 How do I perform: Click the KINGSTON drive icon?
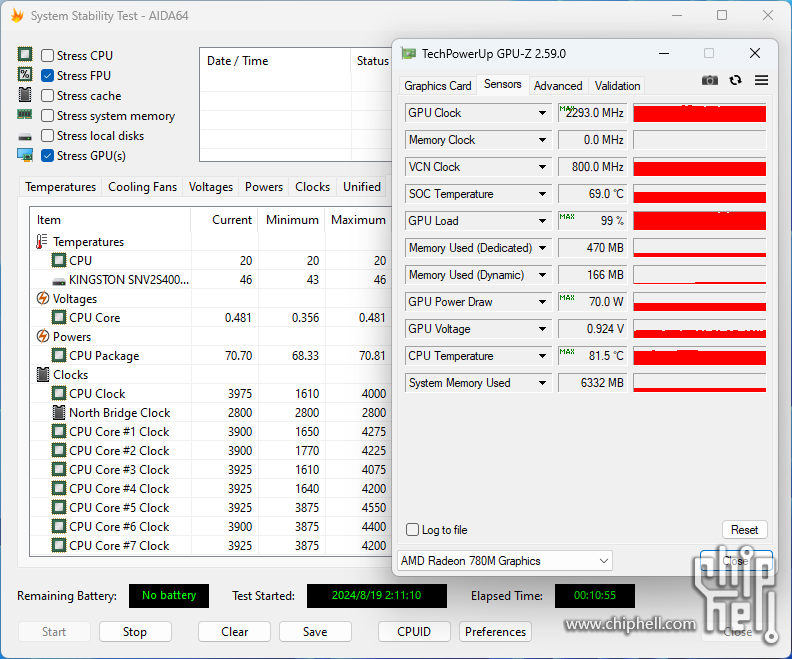click(x=59, y=281)
